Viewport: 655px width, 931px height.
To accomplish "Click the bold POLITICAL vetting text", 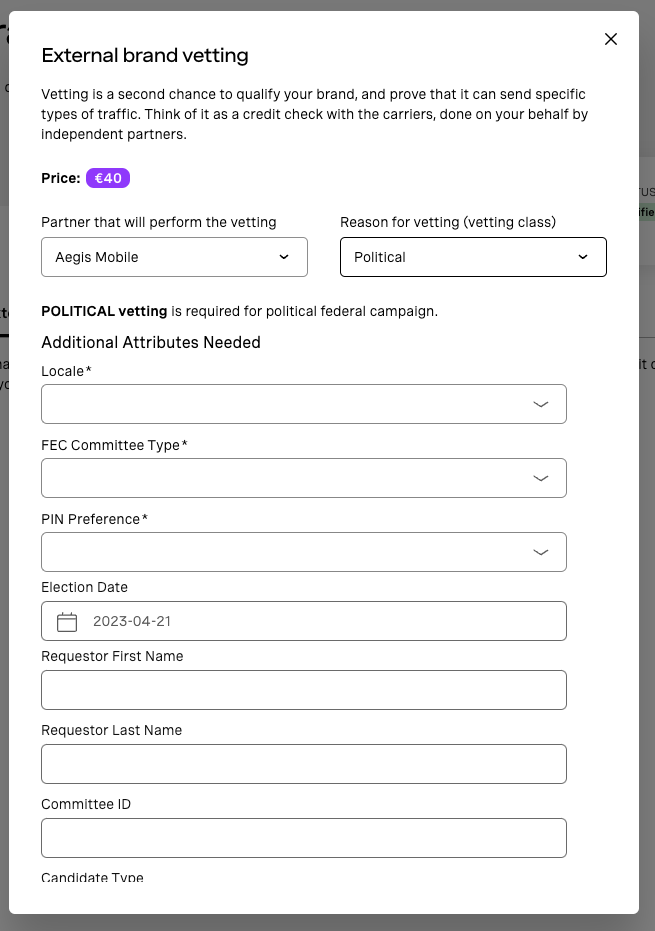I will tap(104, 311).
